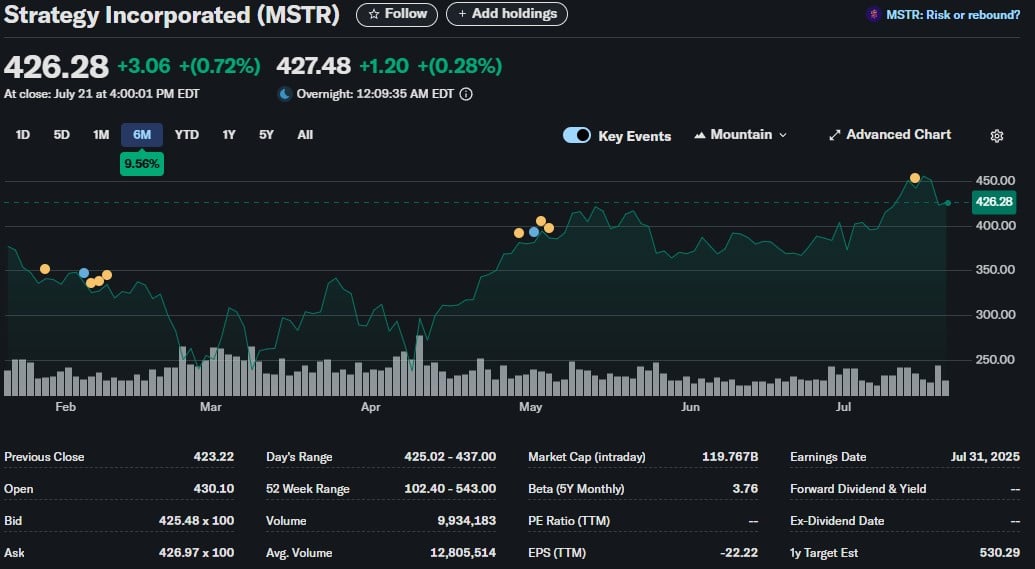Click the Apr label on the chart axis

coord(370,407)
